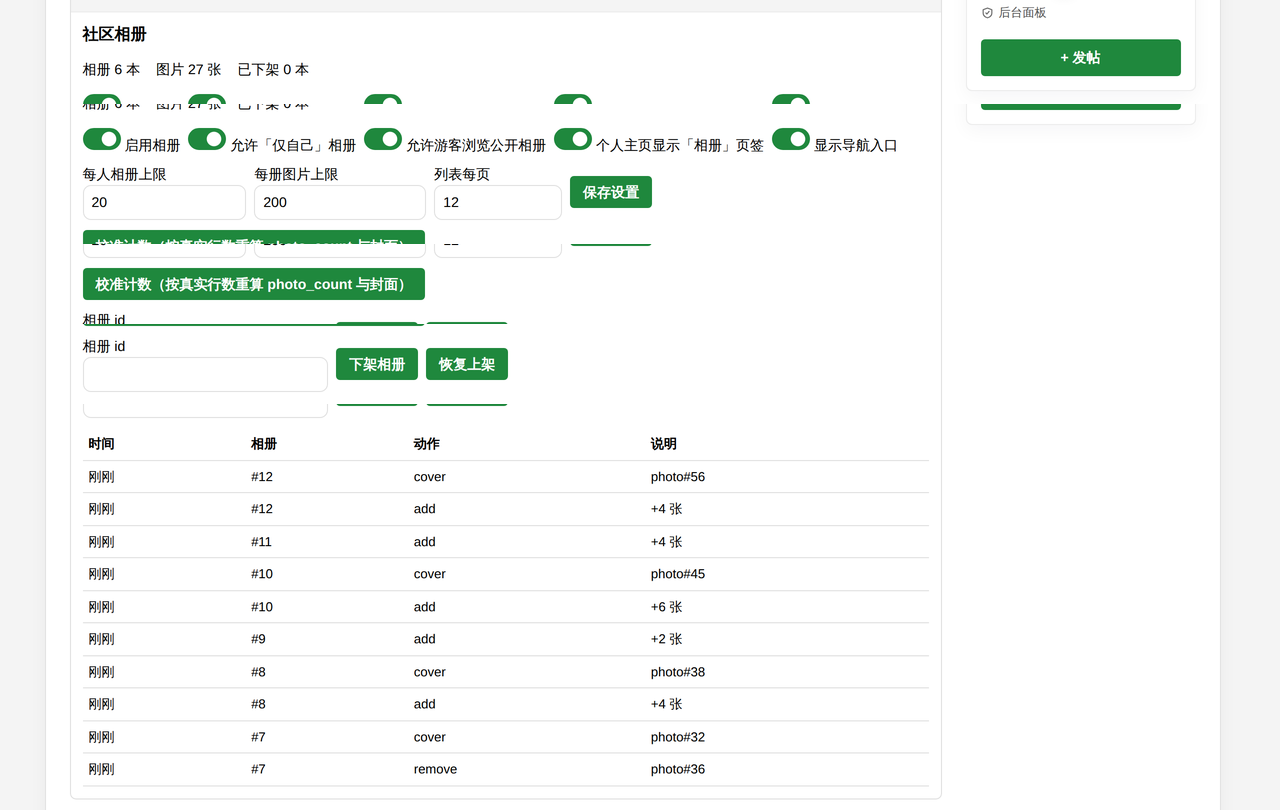Image resolution: width=1280 pixels, height=810 pixels.
Task: Click the 说明 column header
Action: pyautogui.click(x=664, y=444)
